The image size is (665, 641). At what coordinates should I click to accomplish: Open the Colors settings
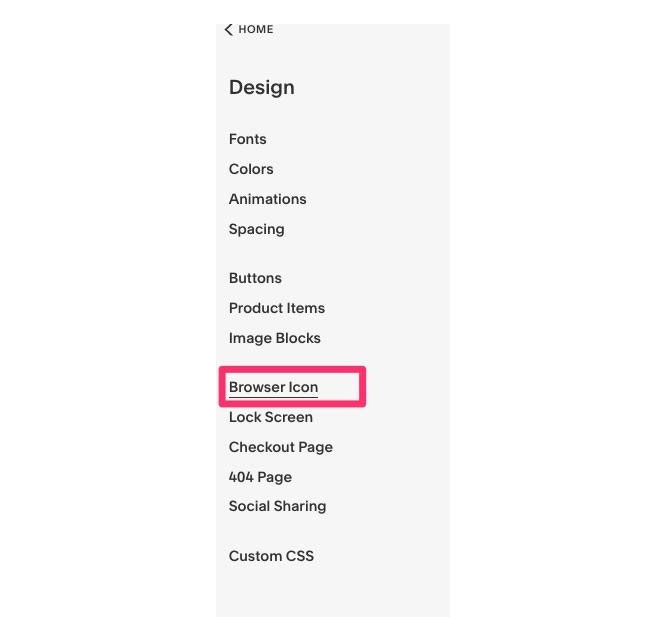(251, 169)
